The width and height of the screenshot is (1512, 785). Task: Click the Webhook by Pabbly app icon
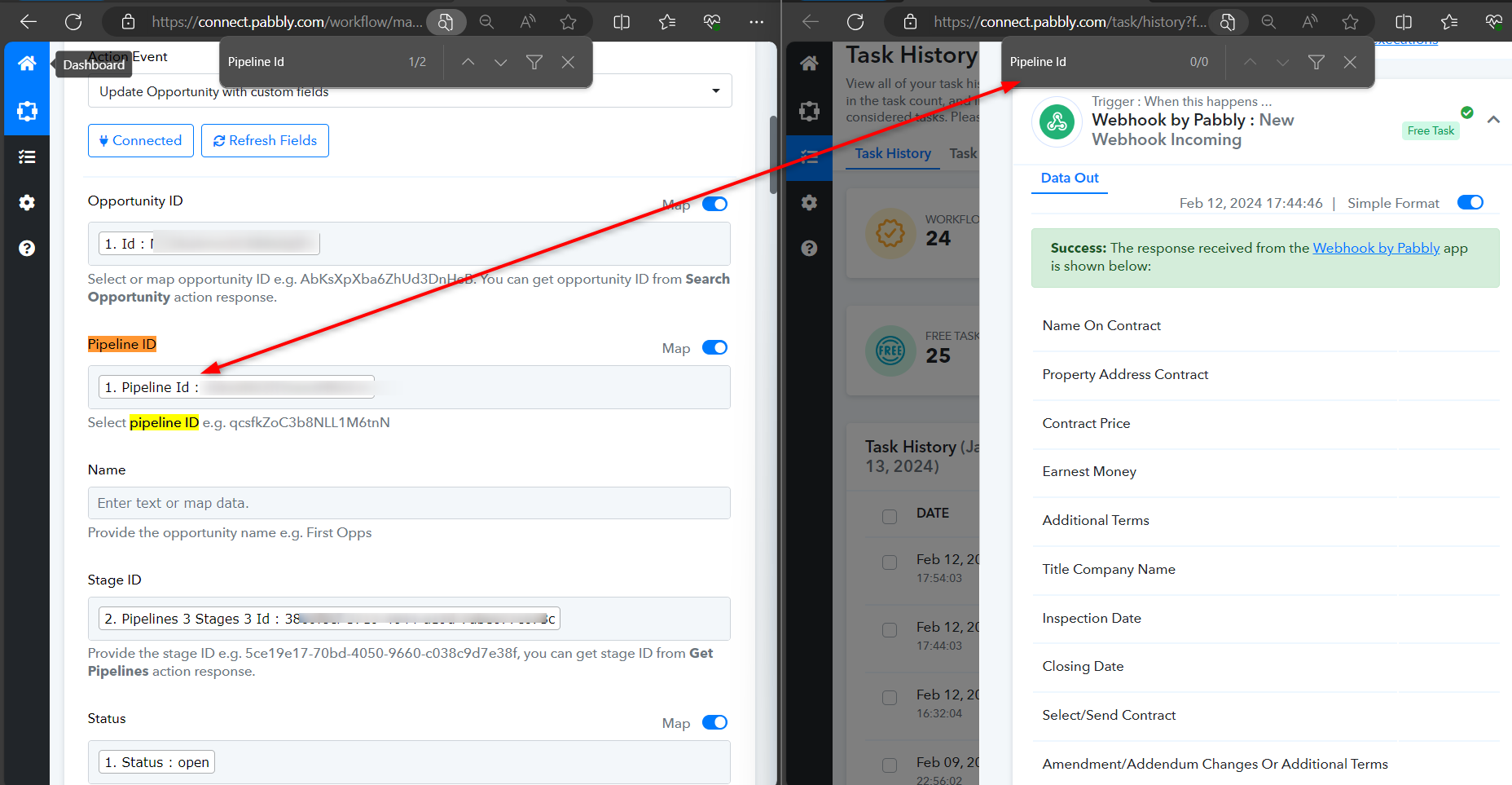coord(1057,122)
